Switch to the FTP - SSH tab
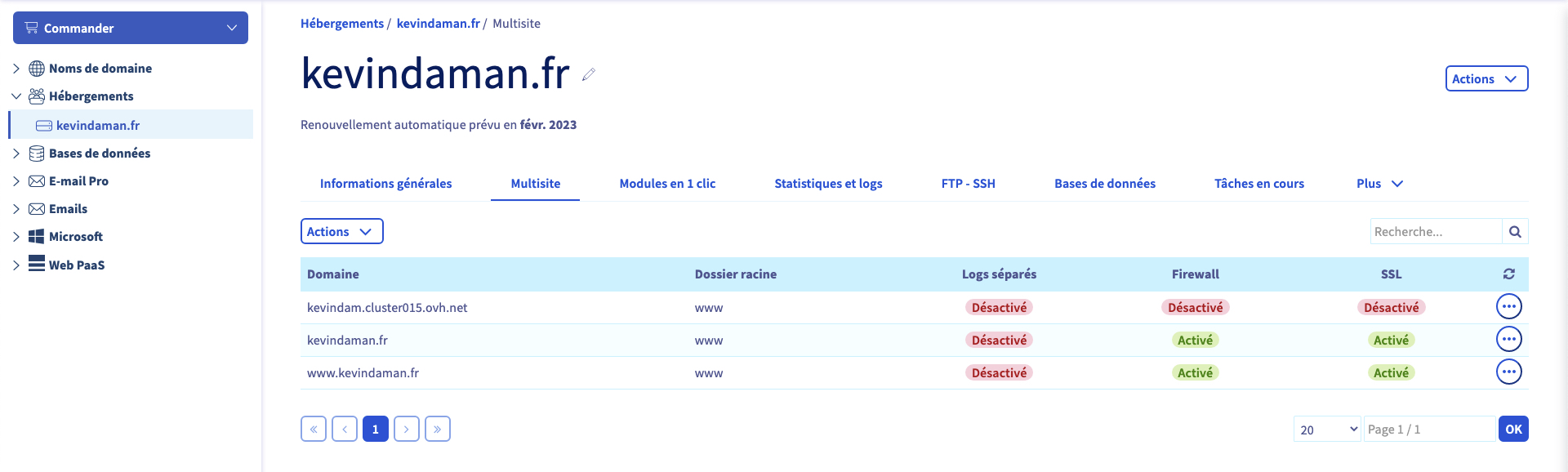 click(968, 184)
